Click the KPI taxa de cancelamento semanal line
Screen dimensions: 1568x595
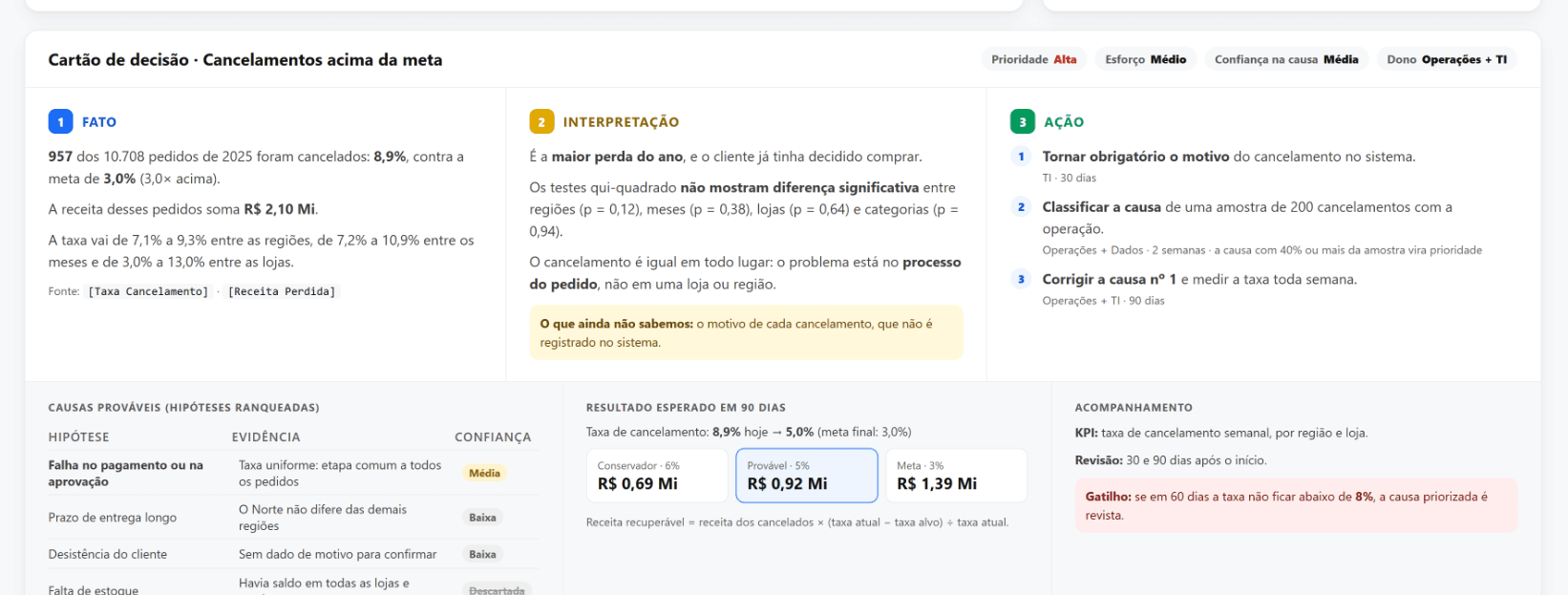coord(1221,433)
